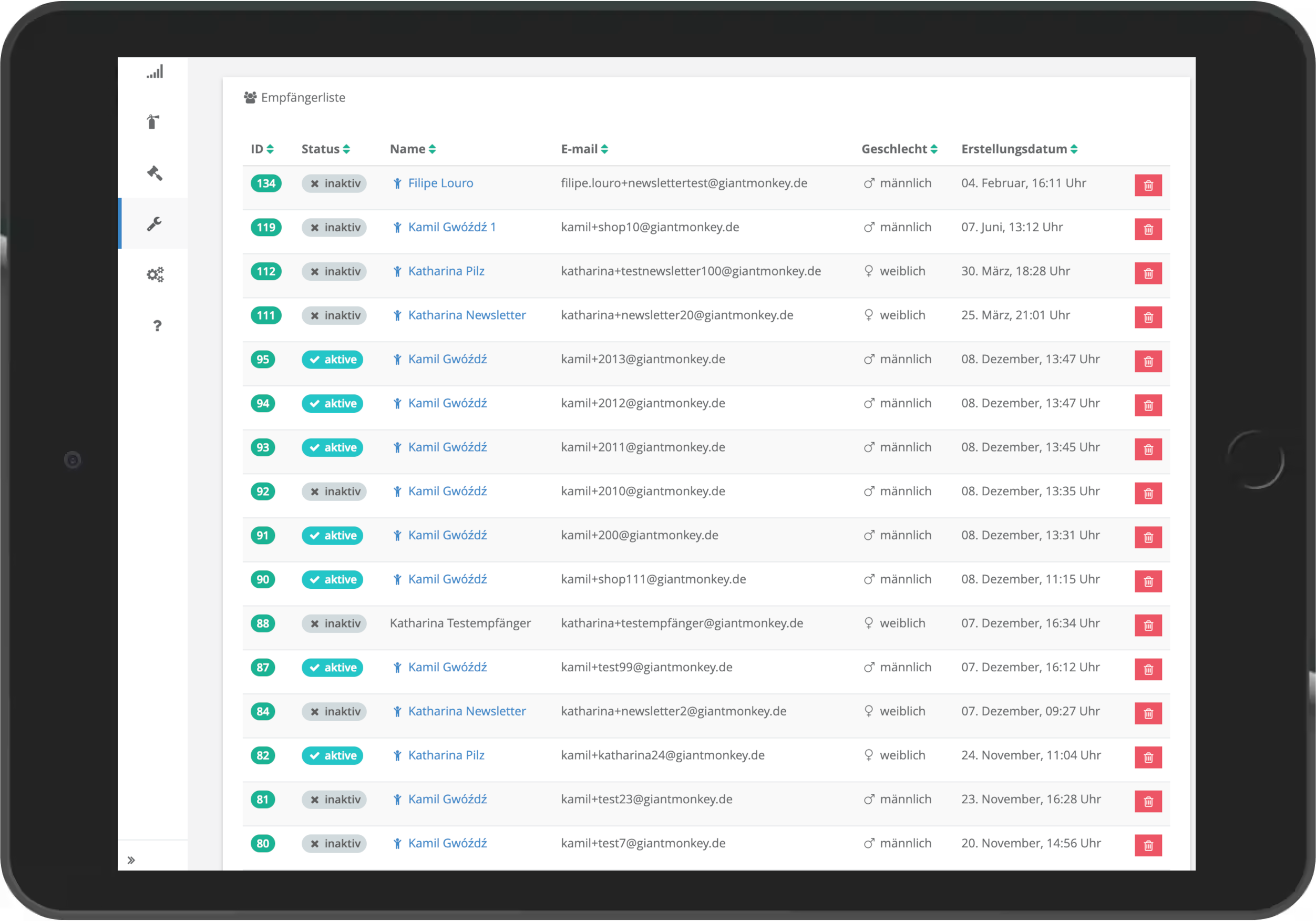
Task: Sort table by Status column
Action: [325, 149]
